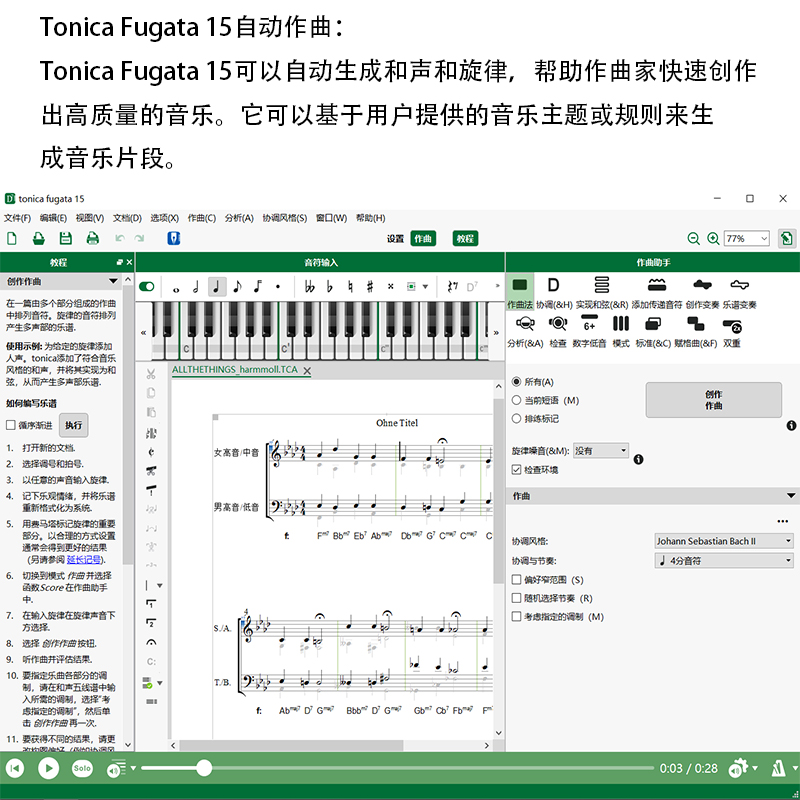Click the save disk icon
Viewport: 800px width, 800px height.
[x=66, y=238]
